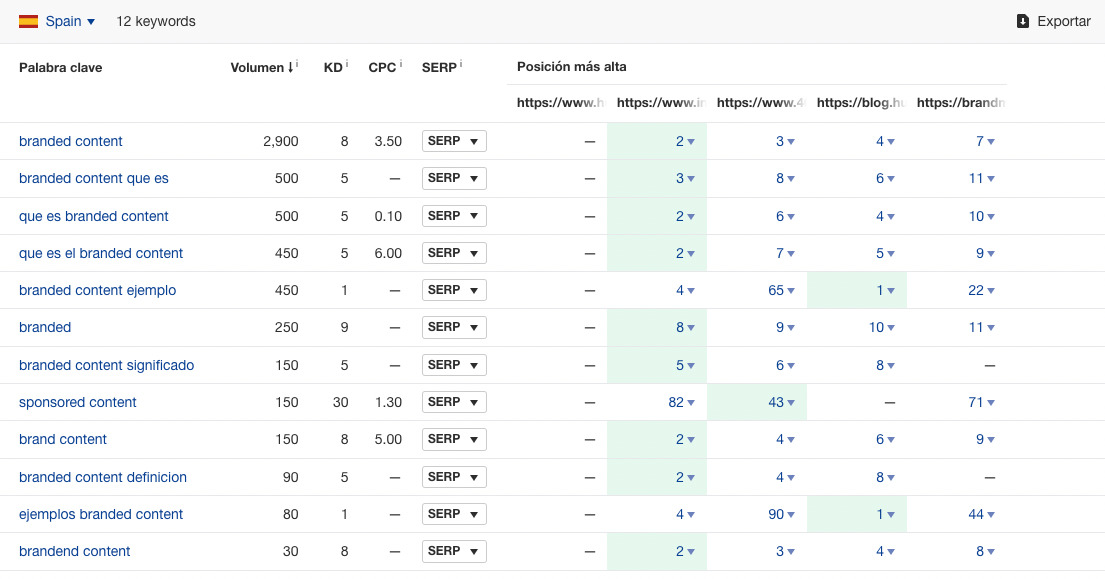The height and width of the screenshot is (579, 1105).
Task: Click the info icon beside the KD column
Action: [347, 62]
